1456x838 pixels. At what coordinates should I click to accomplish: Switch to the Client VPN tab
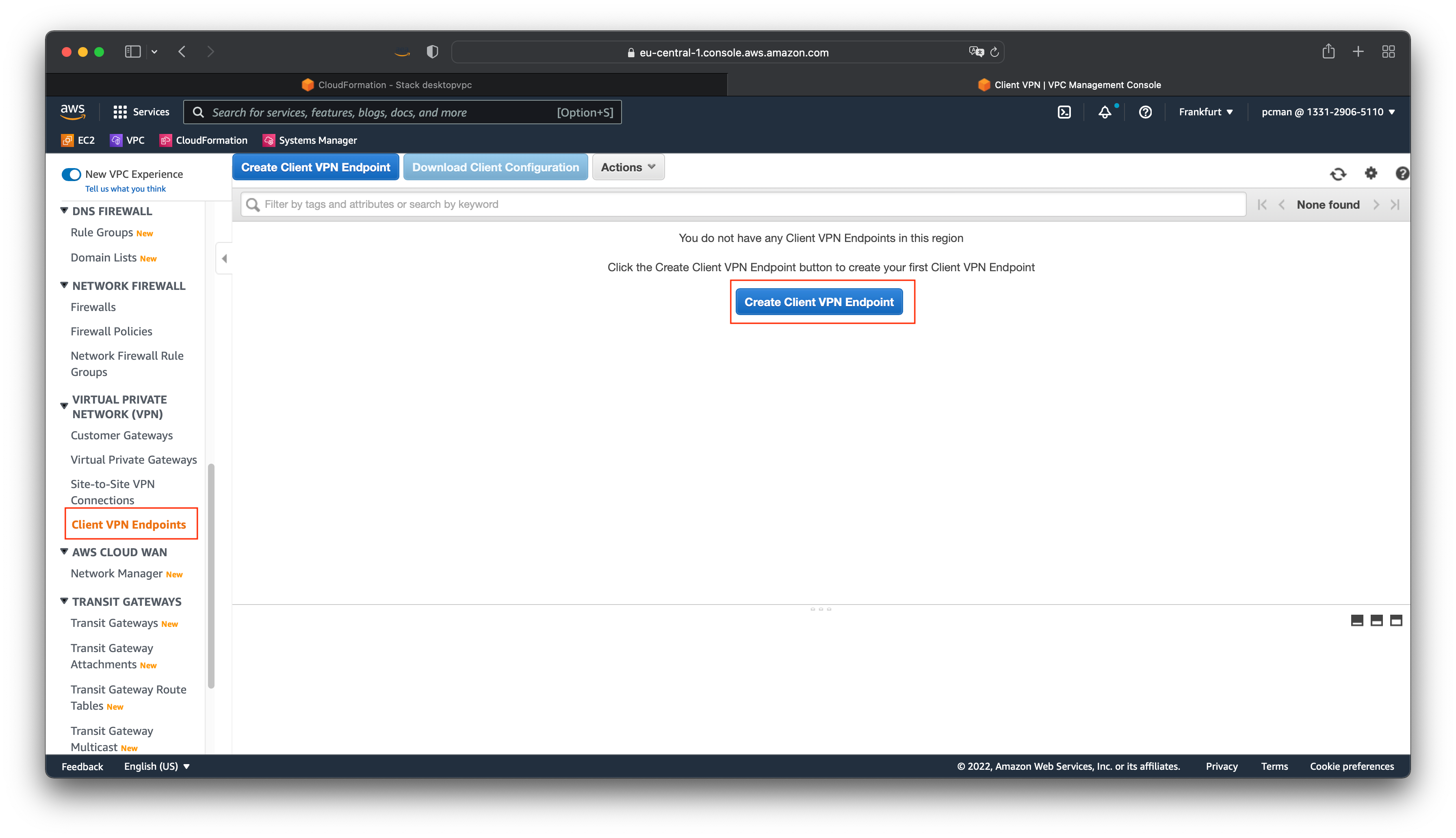[1068, 84]
